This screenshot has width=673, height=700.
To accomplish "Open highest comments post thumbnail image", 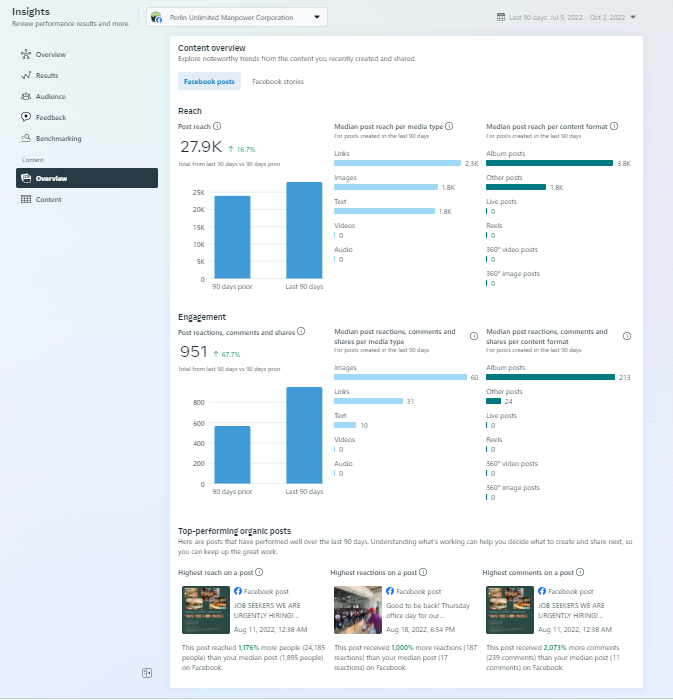I will click(510, 610).
